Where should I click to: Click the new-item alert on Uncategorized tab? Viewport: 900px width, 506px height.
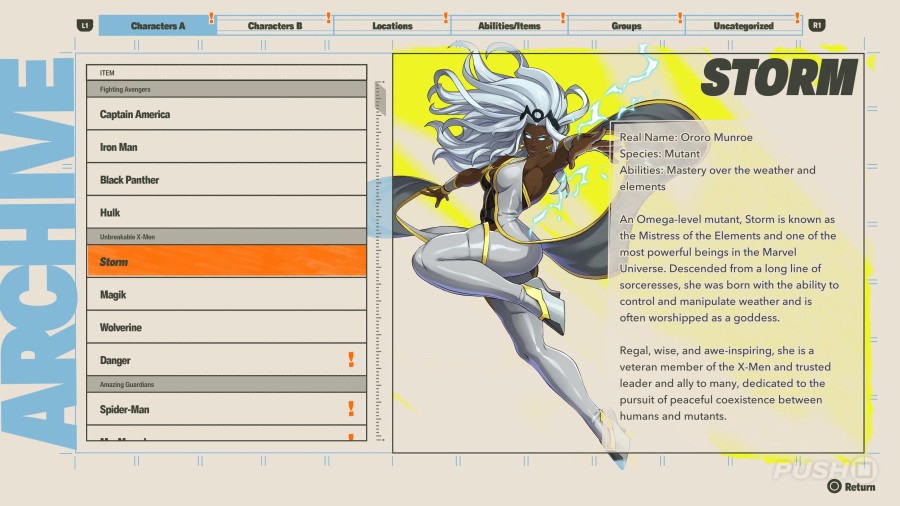(797, 18)
